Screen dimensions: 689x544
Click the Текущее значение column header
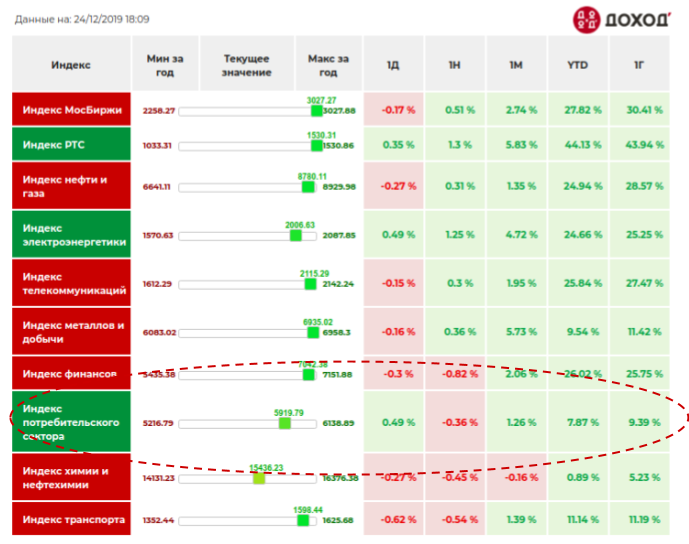247,65
